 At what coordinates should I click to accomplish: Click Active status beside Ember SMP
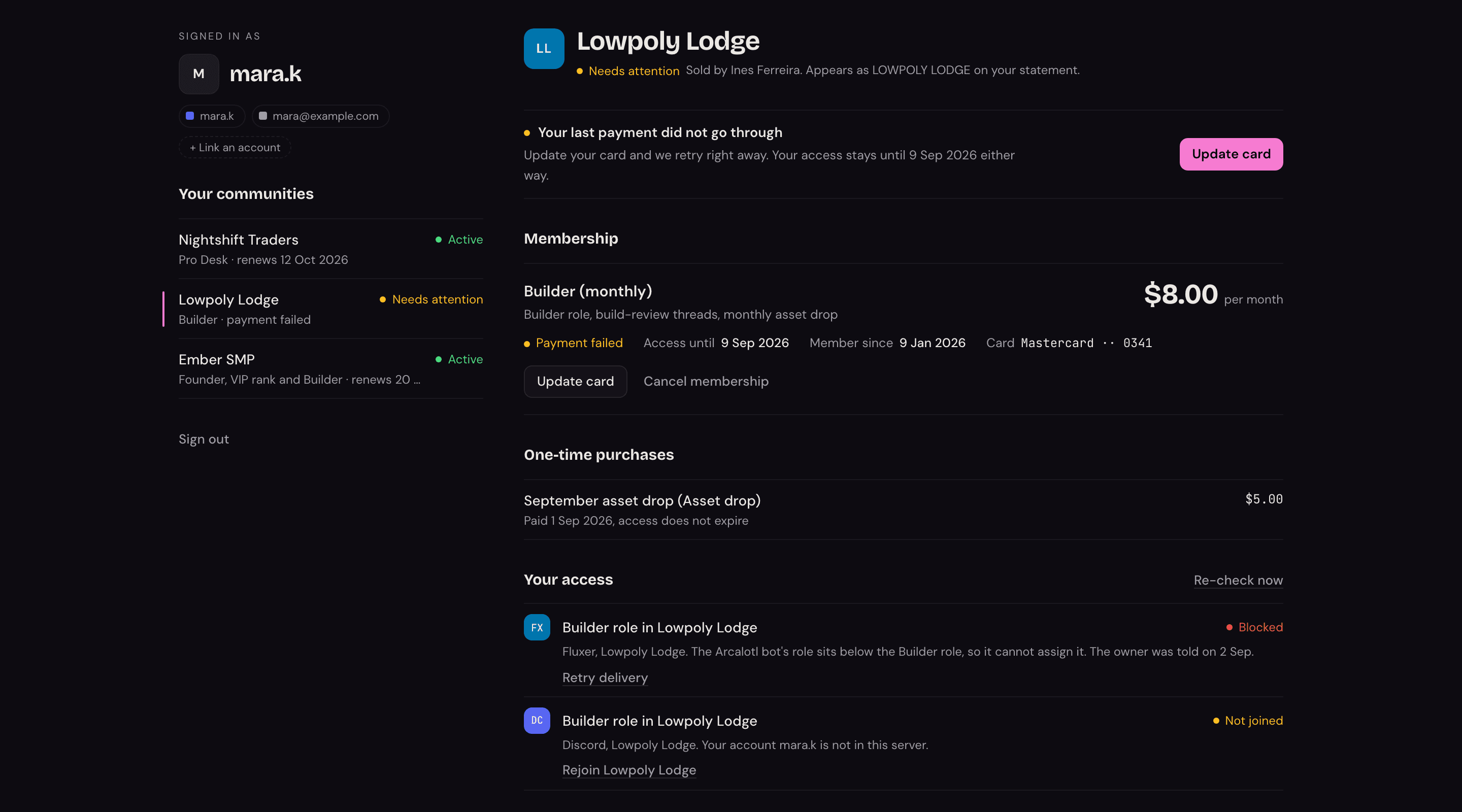click(x=459, y=359)
